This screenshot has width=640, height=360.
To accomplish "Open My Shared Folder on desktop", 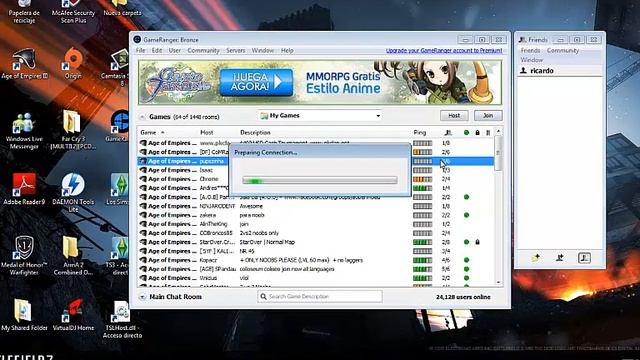I will [x=24, y=315].
